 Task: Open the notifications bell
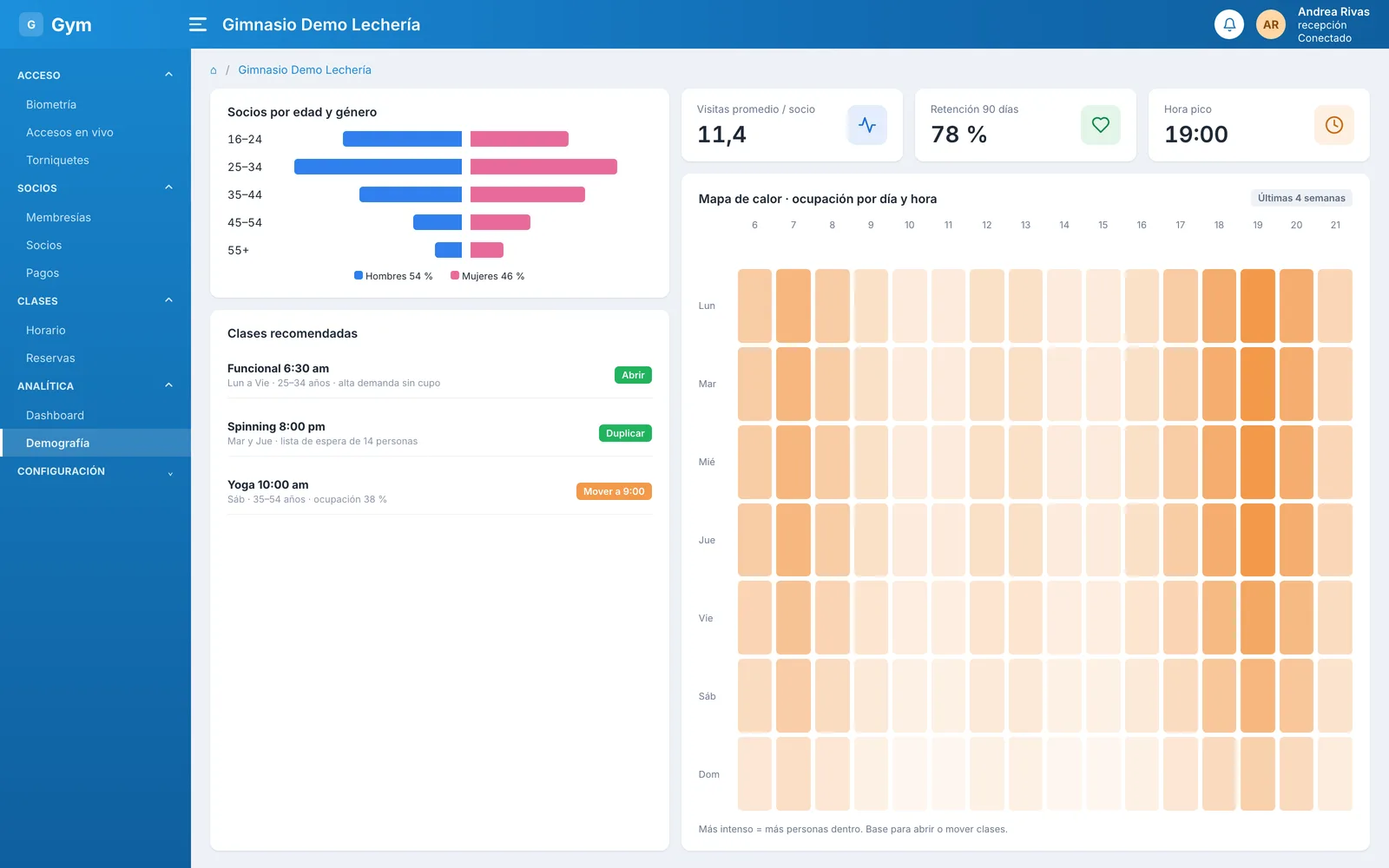pyautogui.click(x=1229, y=24)
